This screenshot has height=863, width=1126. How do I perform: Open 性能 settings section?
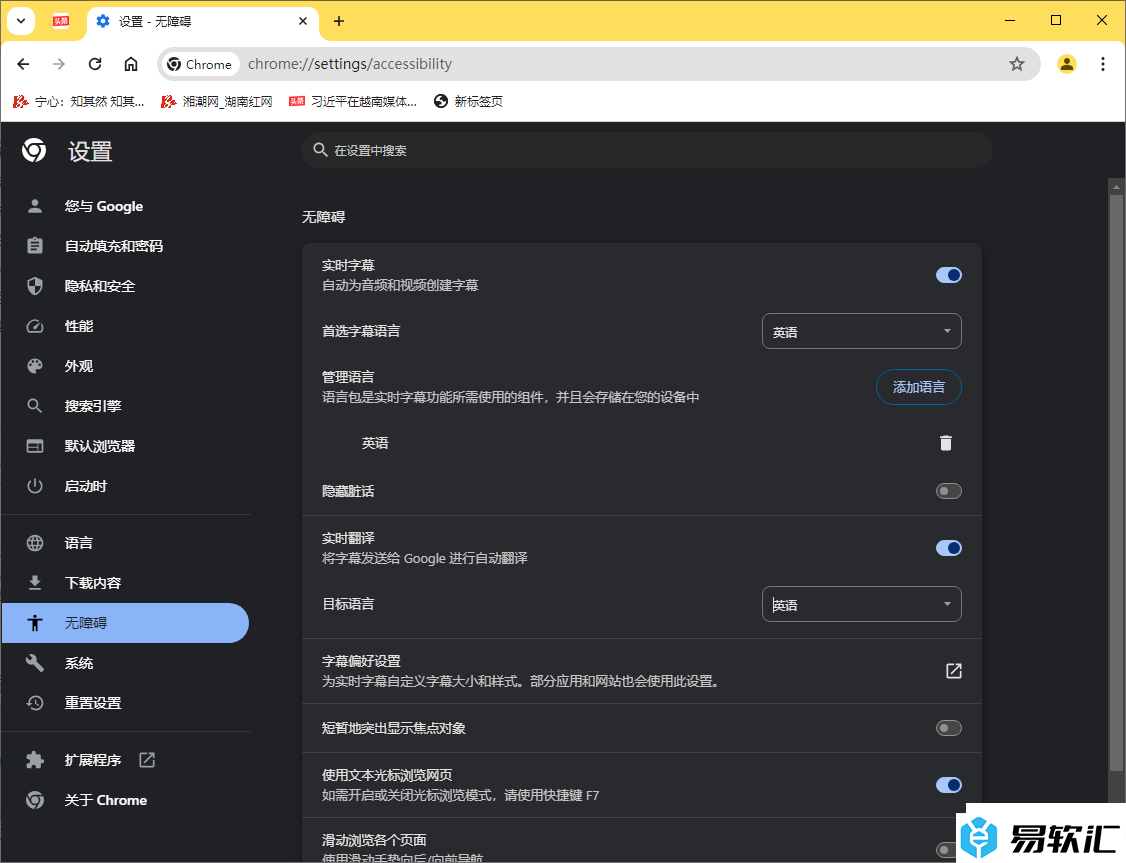click(79, 326)
